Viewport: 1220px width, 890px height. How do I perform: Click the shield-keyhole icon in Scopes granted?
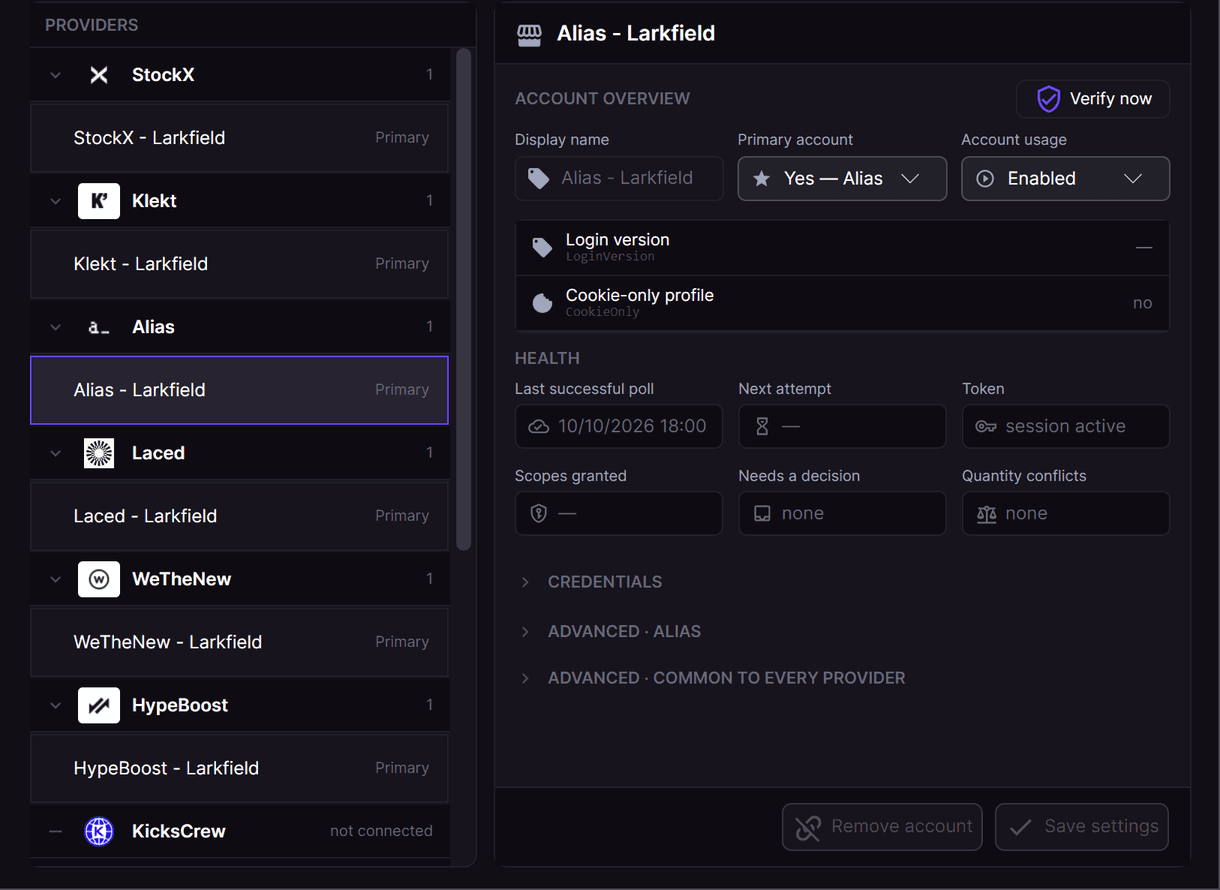539,513
